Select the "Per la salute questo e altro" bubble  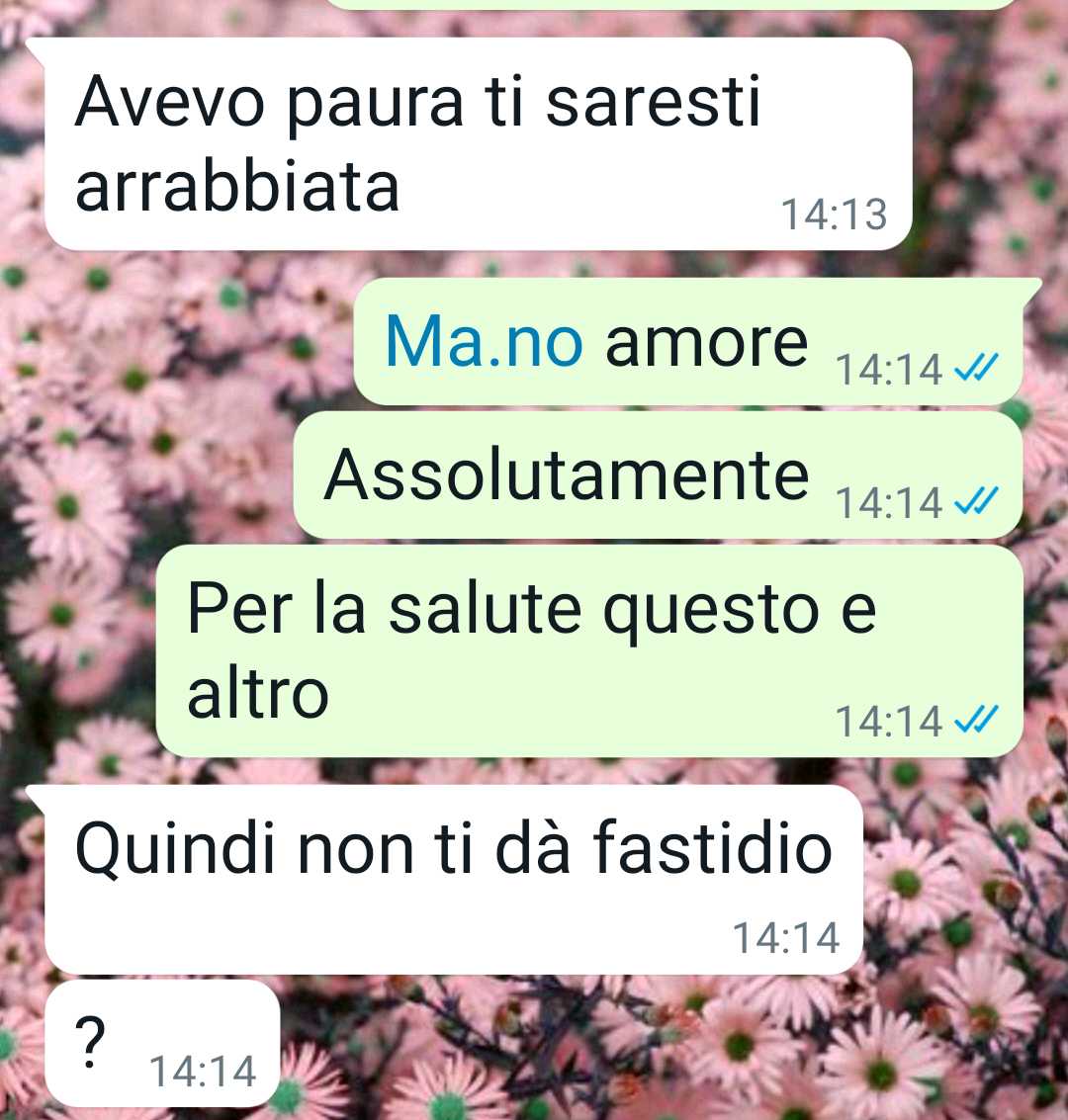(589, 651)
